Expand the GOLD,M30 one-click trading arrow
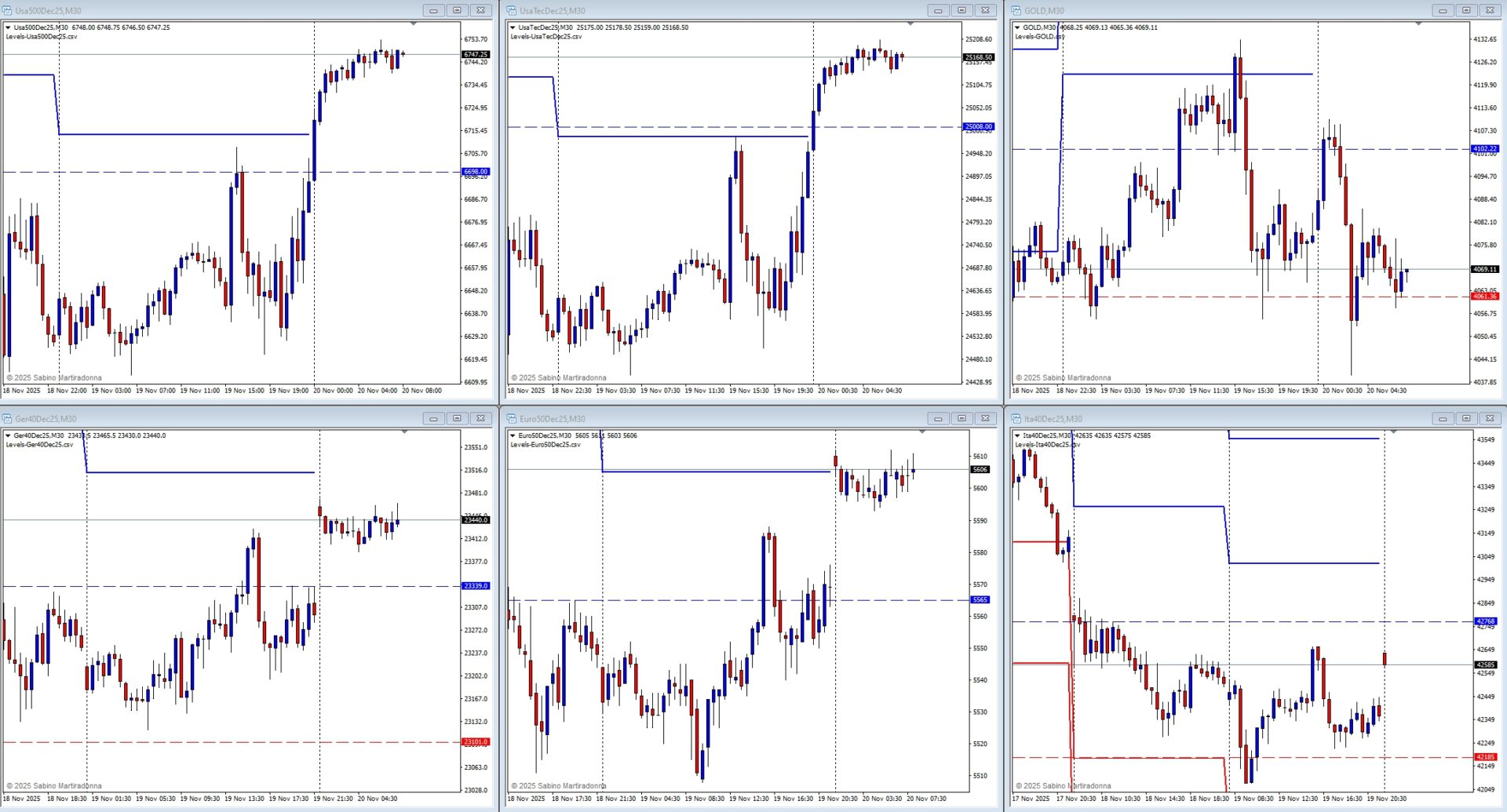This screenshot has height=812, width=1507. [1017, 27]
